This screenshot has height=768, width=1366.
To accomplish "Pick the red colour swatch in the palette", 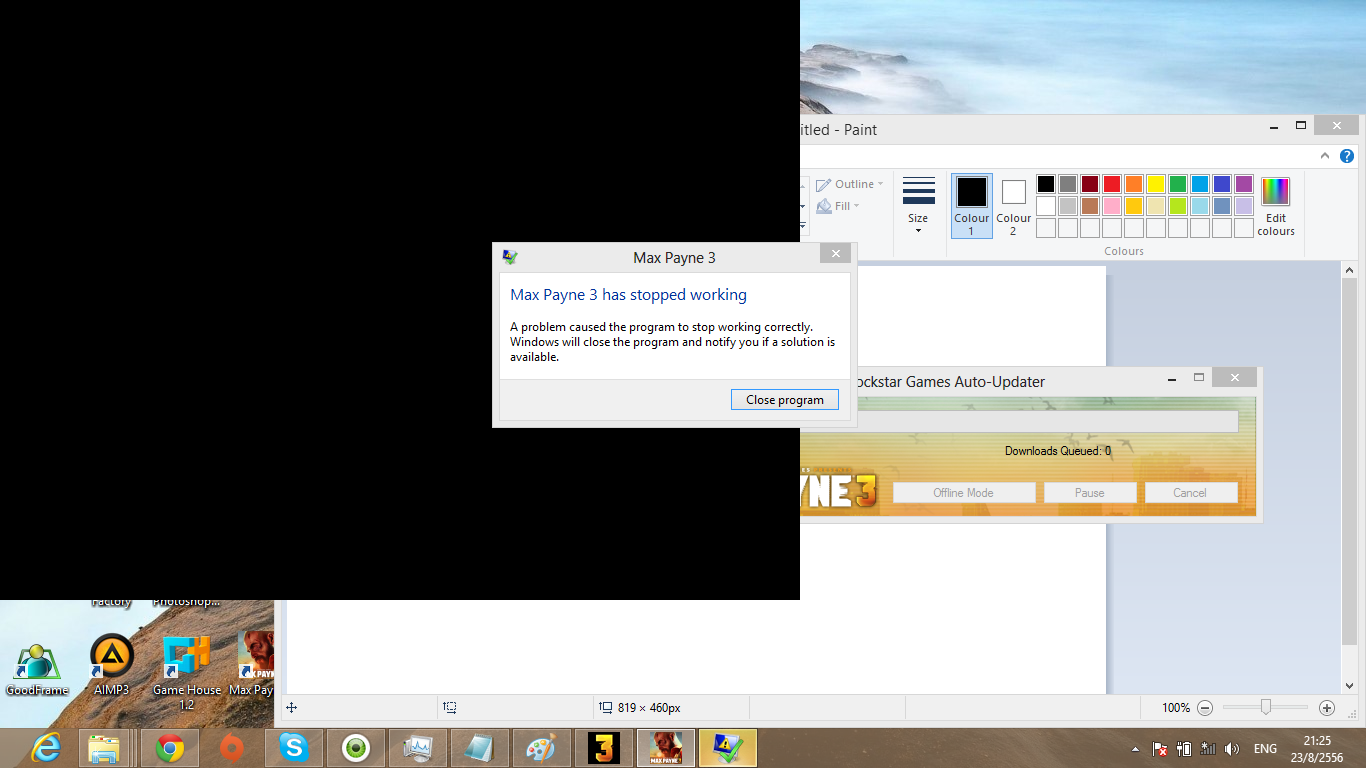I will pos(1111,184).
